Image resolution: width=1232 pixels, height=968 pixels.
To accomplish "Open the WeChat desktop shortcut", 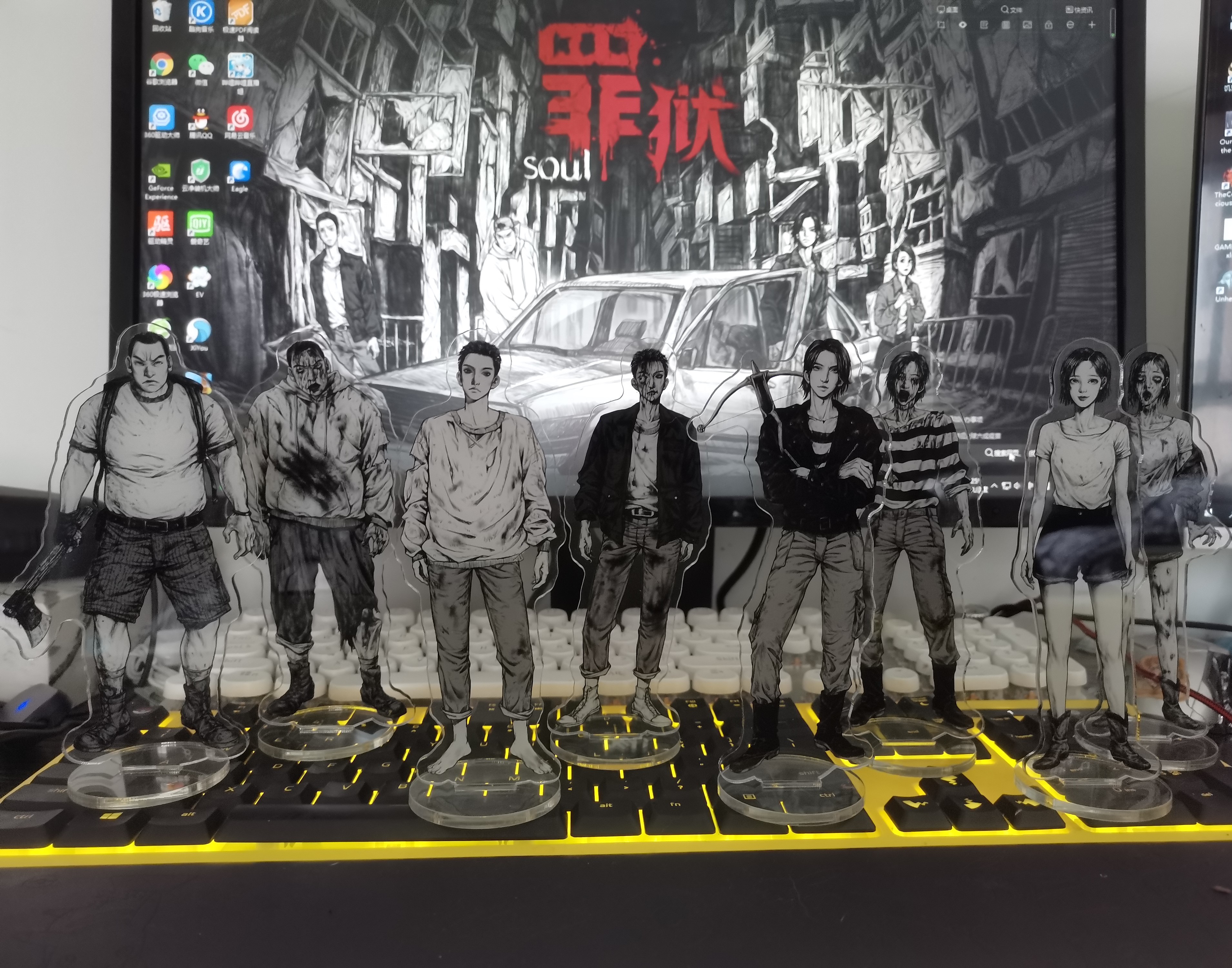I will [201, 69].
